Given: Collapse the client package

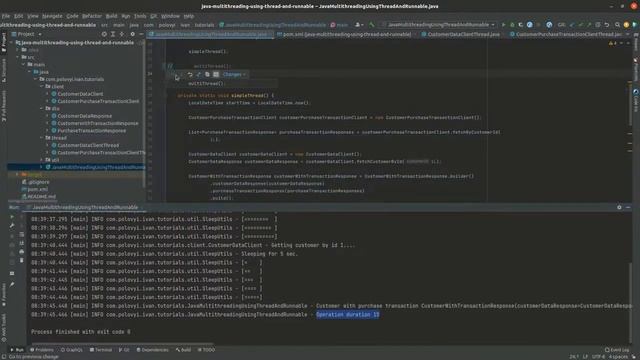Looking at the screenshot, I should [42, 87].
